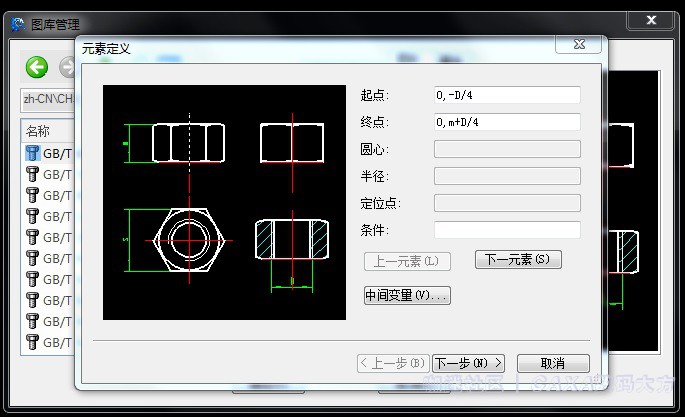This screenshot has width=685, height=417.
Task: Click the gray forward arrow icon
Action: click(66, 67)
